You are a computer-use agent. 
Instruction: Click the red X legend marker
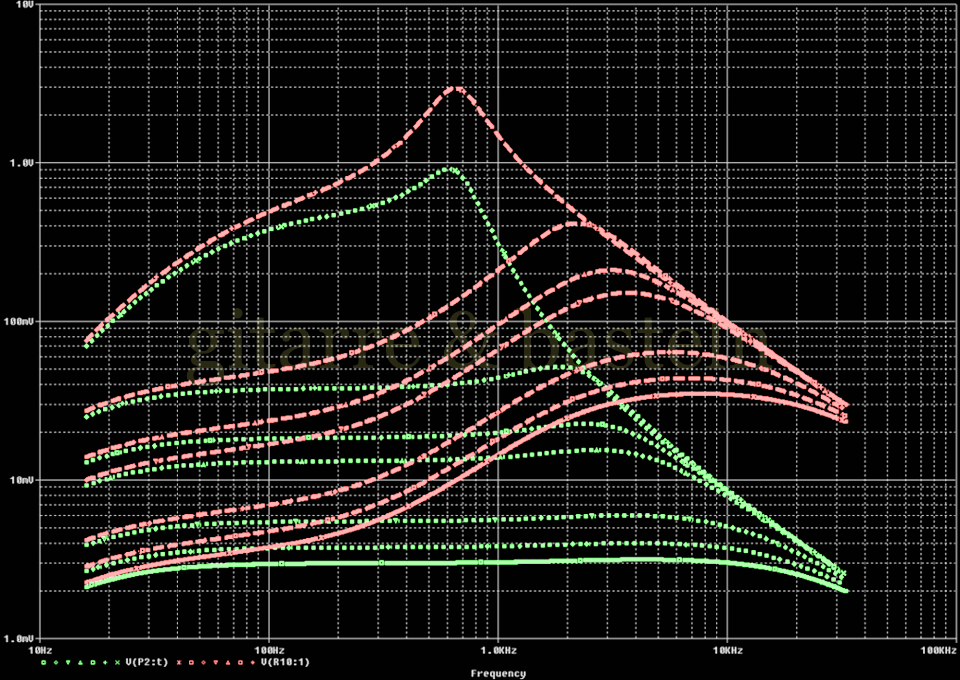click(179, 663)
